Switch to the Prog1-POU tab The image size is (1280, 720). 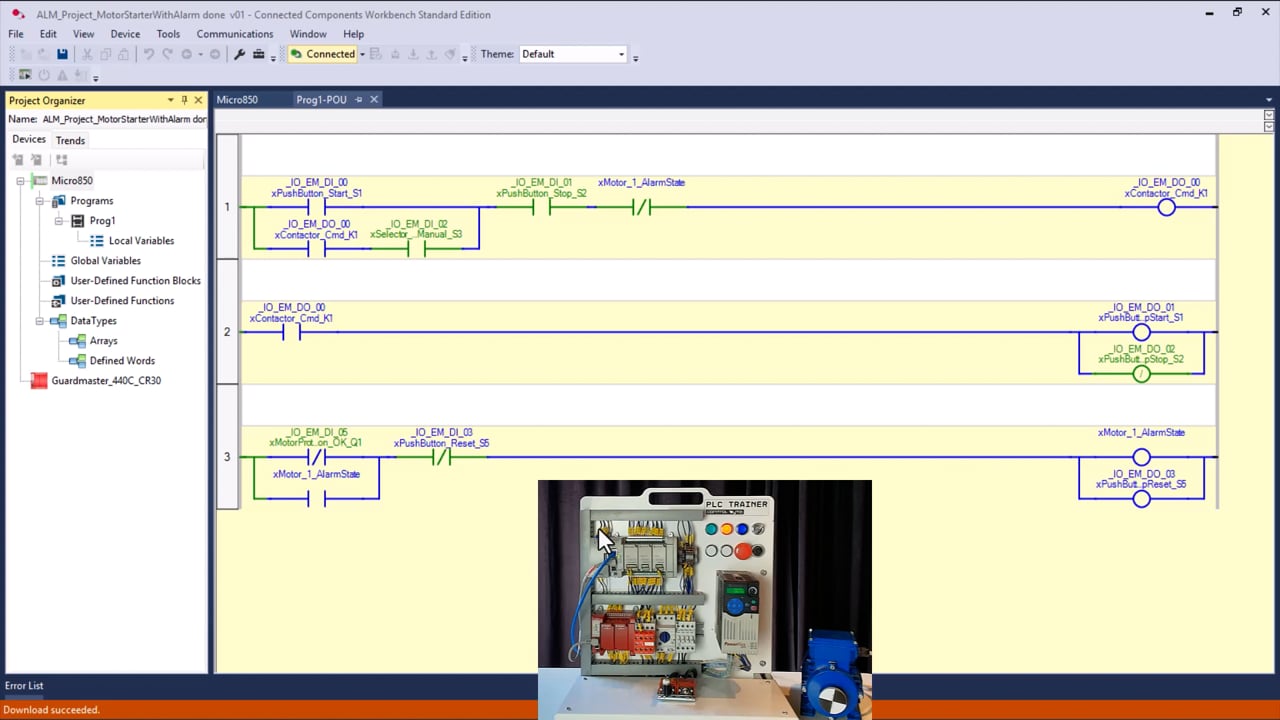(x=322, y=100)
